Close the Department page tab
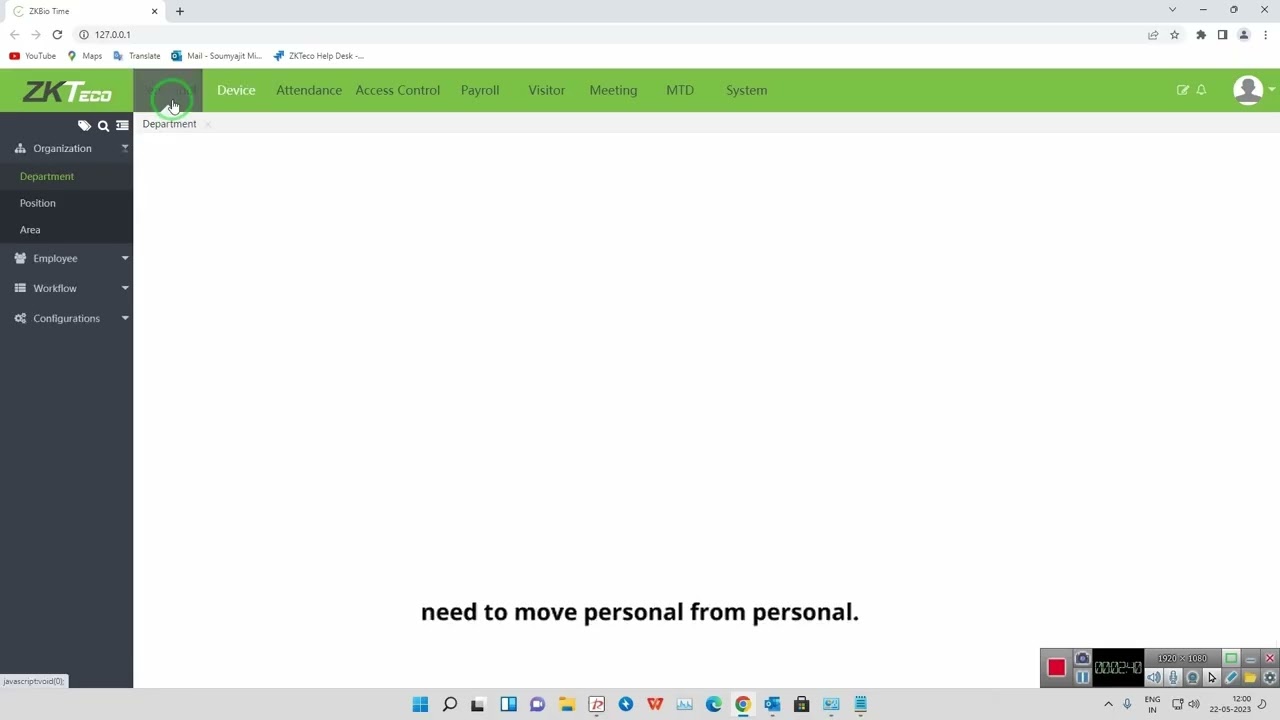Image resolution: width=1280 pixels, height=720 pixels. tap(208, 124)
